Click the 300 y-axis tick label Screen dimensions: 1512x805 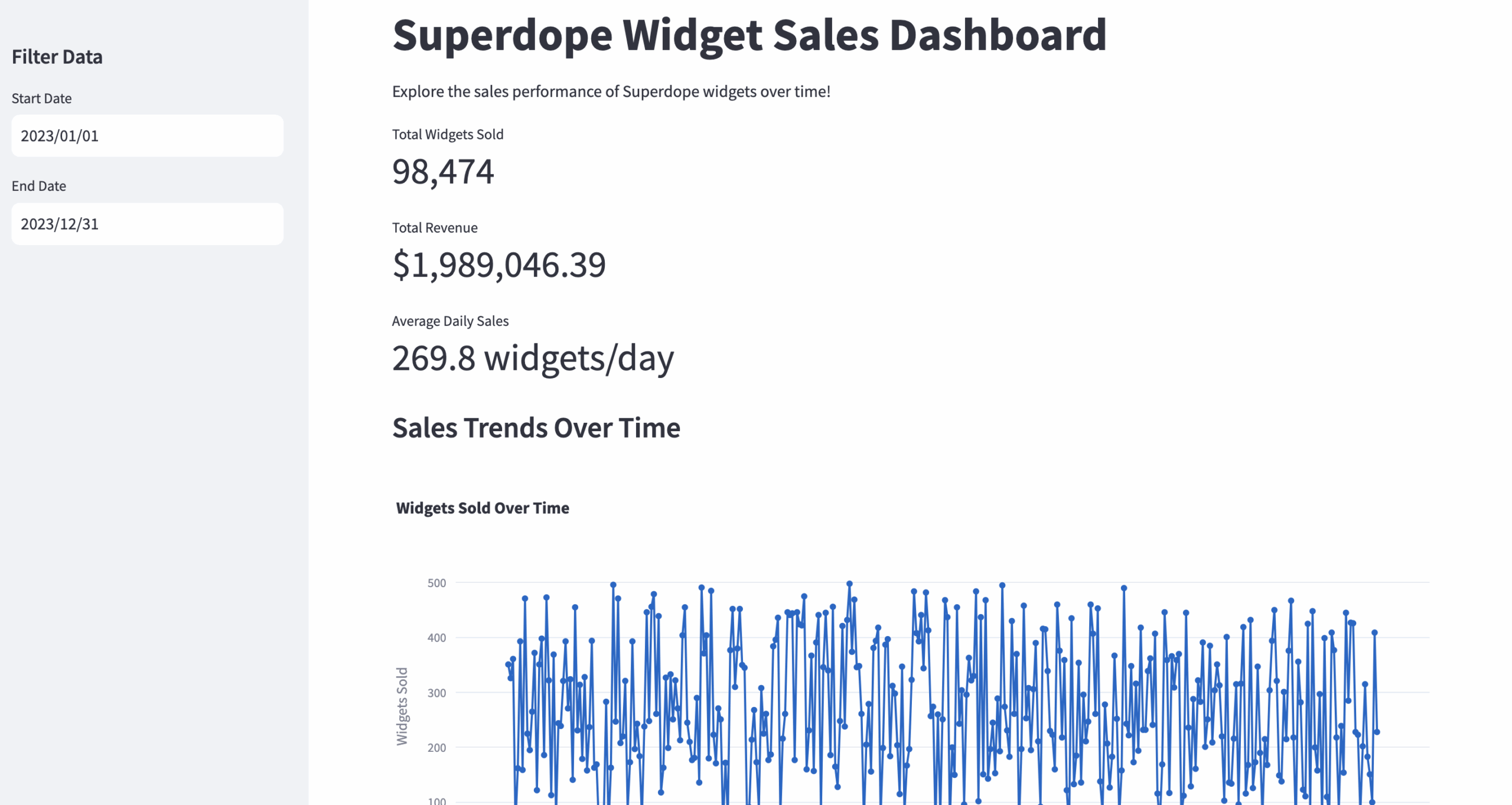(x=436, y=693)
